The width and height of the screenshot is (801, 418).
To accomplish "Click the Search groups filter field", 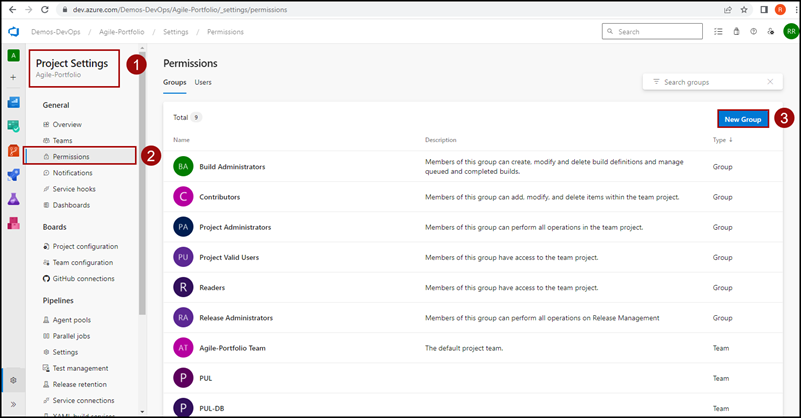I will click(x=712, y=82).
